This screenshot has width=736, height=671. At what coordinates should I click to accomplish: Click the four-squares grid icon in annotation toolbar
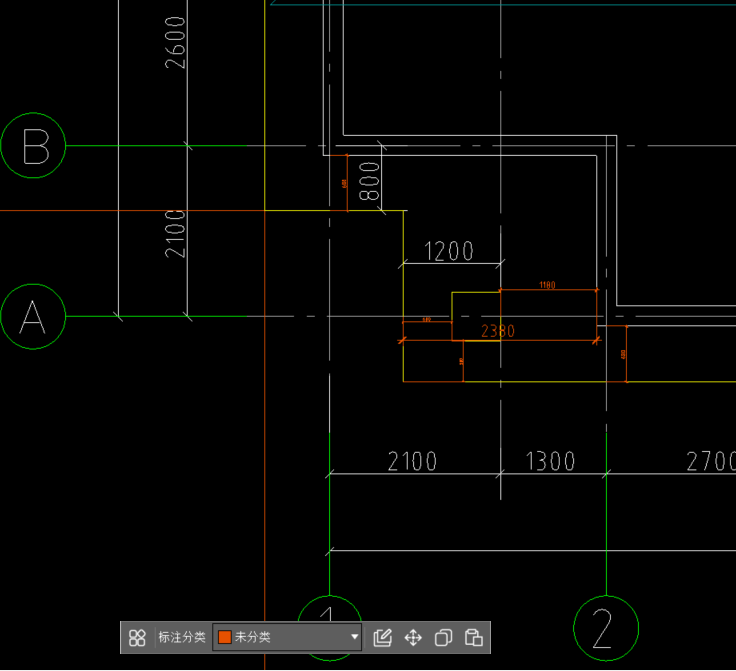[137, 638]
